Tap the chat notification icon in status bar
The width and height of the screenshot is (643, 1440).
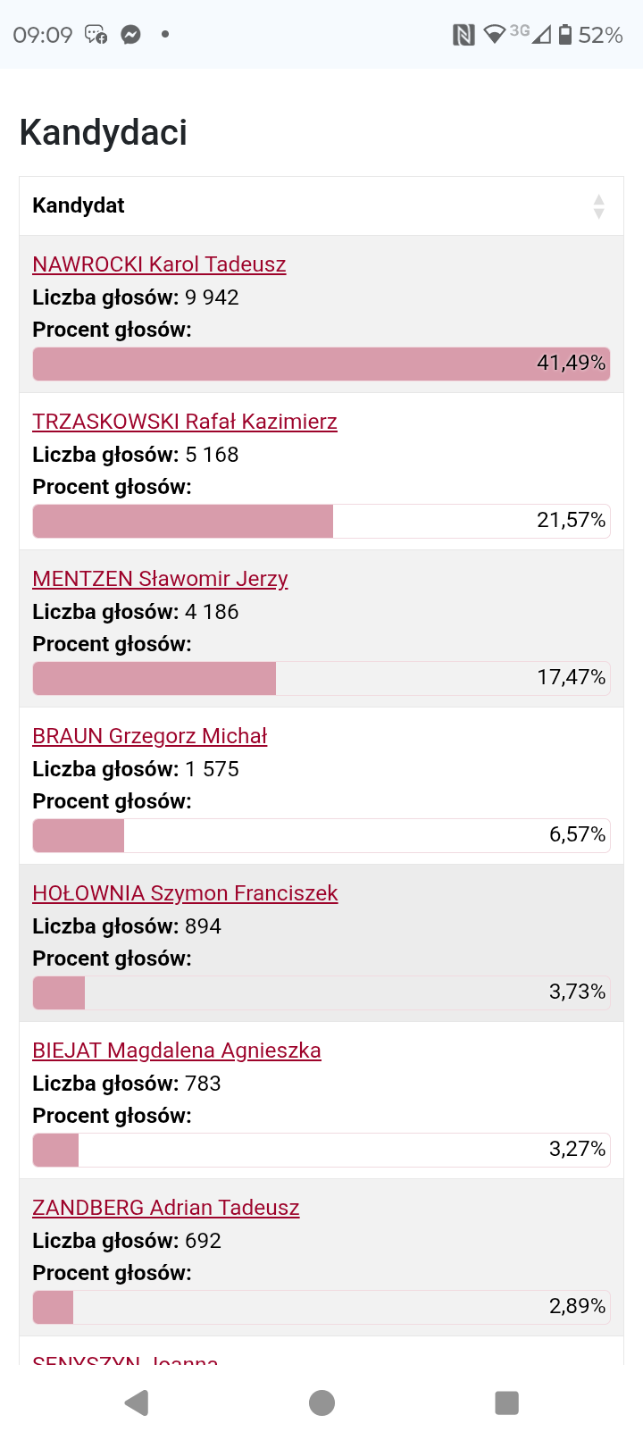(x=96, y=35)
